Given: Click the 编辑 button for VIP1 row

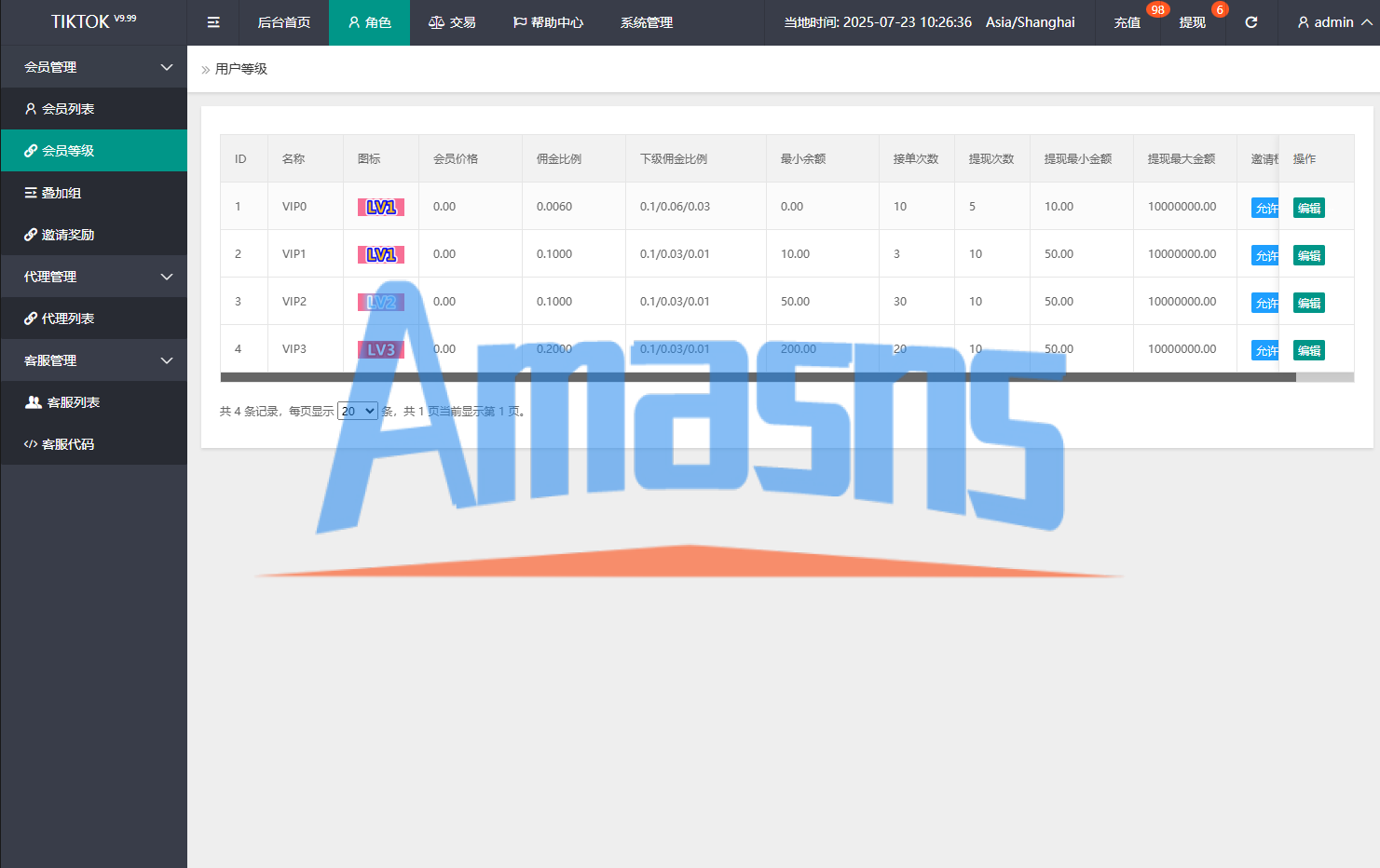Looking at the screenshot, I should 1308,256.
